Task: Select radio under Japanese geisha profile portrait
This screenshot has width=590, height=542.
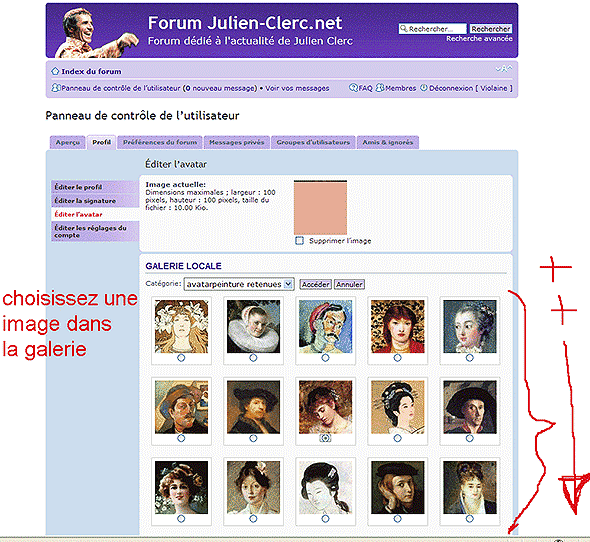Action: (x=397, y=438)
